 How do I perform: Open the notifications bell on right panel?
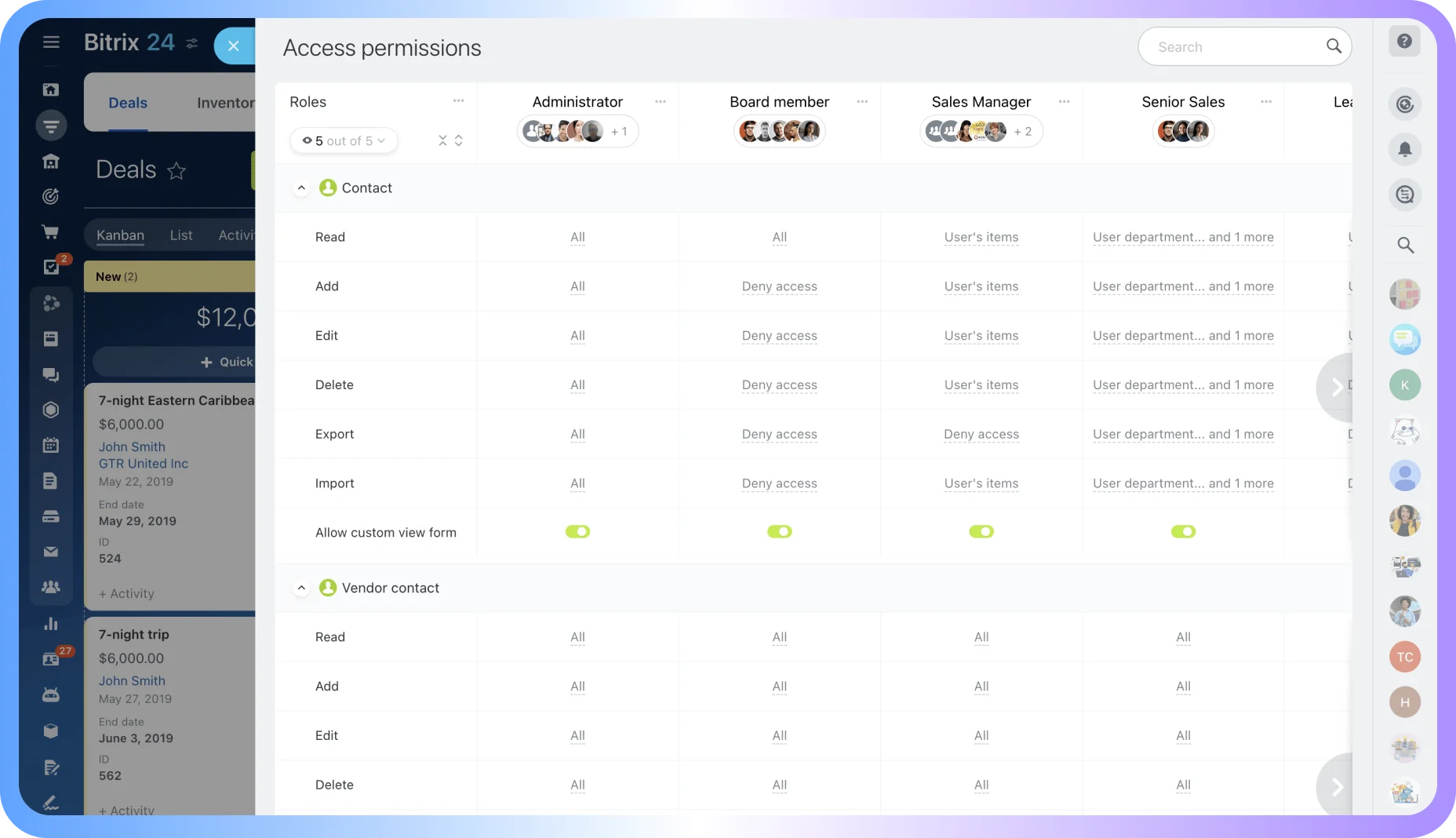(1406, 149)
